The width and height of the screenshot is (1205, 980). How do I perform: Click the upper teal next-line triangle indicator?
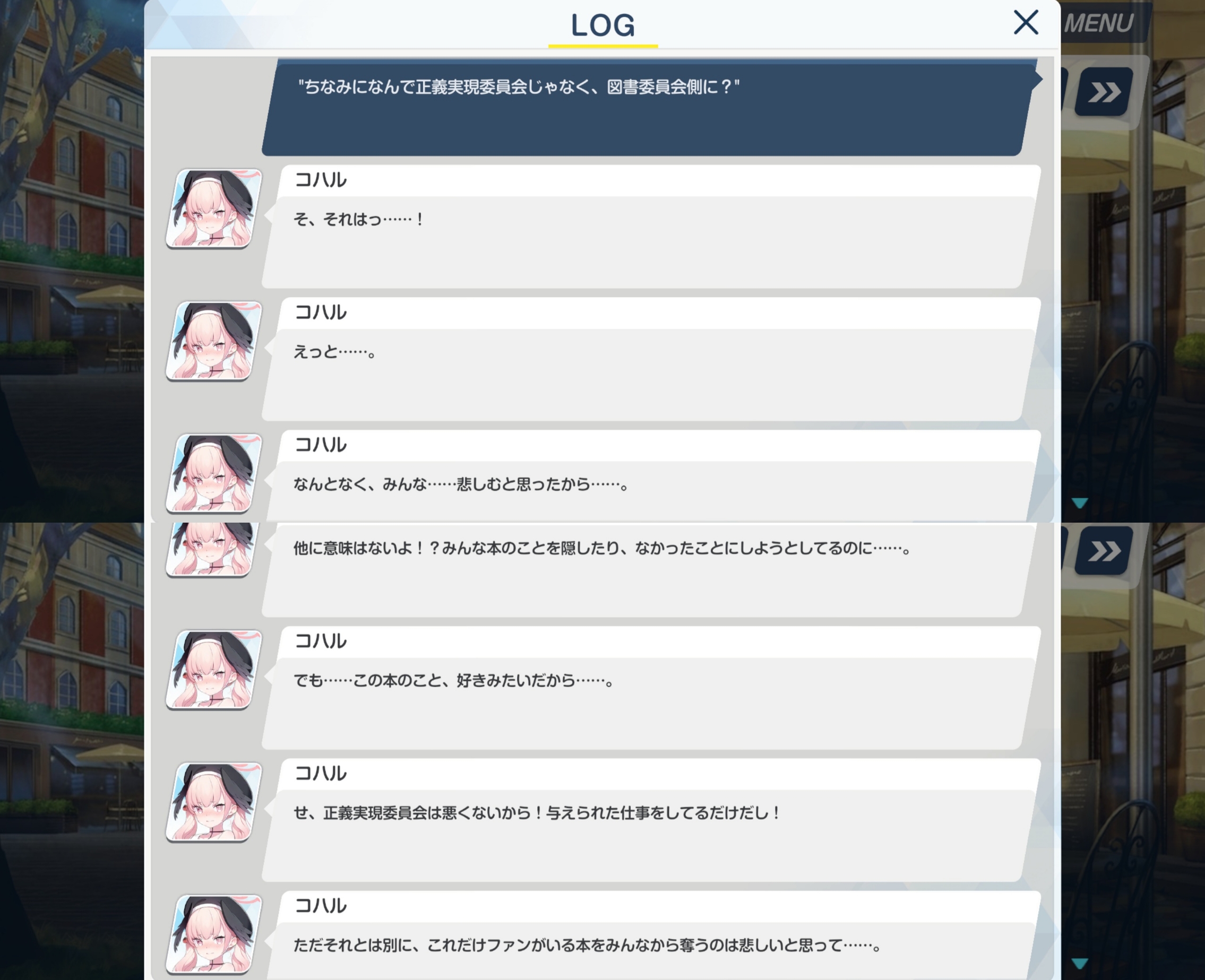click(1079, 502)
